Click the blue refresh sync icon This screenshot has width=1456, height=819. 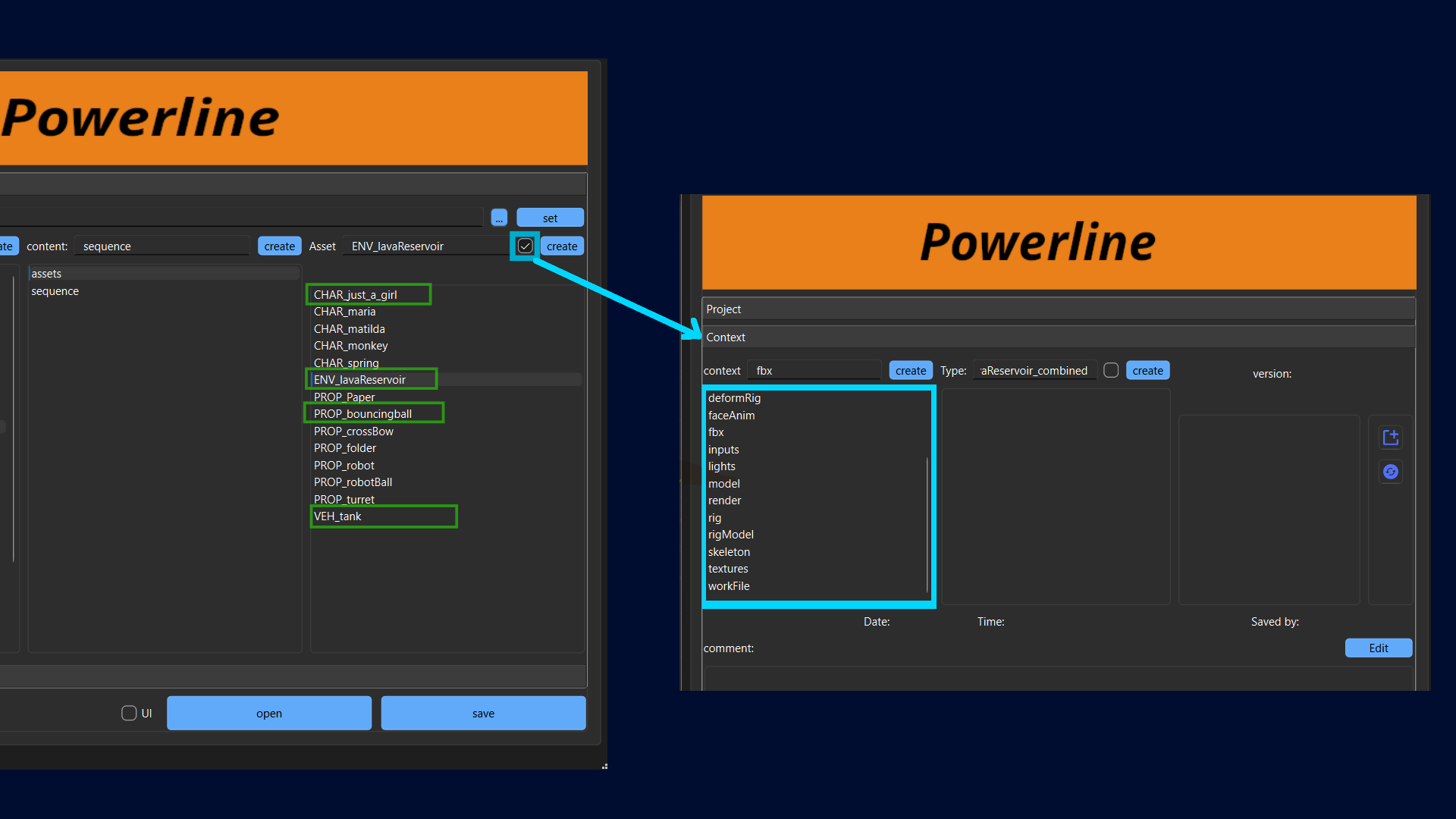1390,472
